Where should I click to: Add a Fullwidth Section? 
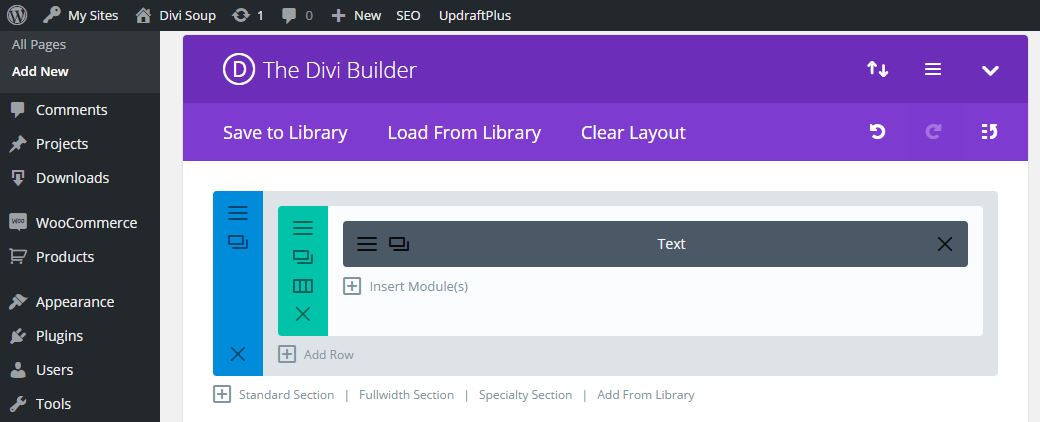click(x=407, y=395)
